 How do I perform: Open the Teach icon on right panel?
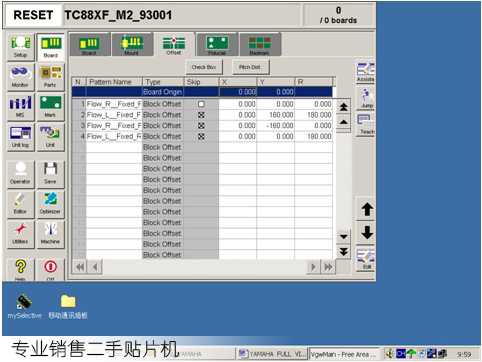pos(366,125)
